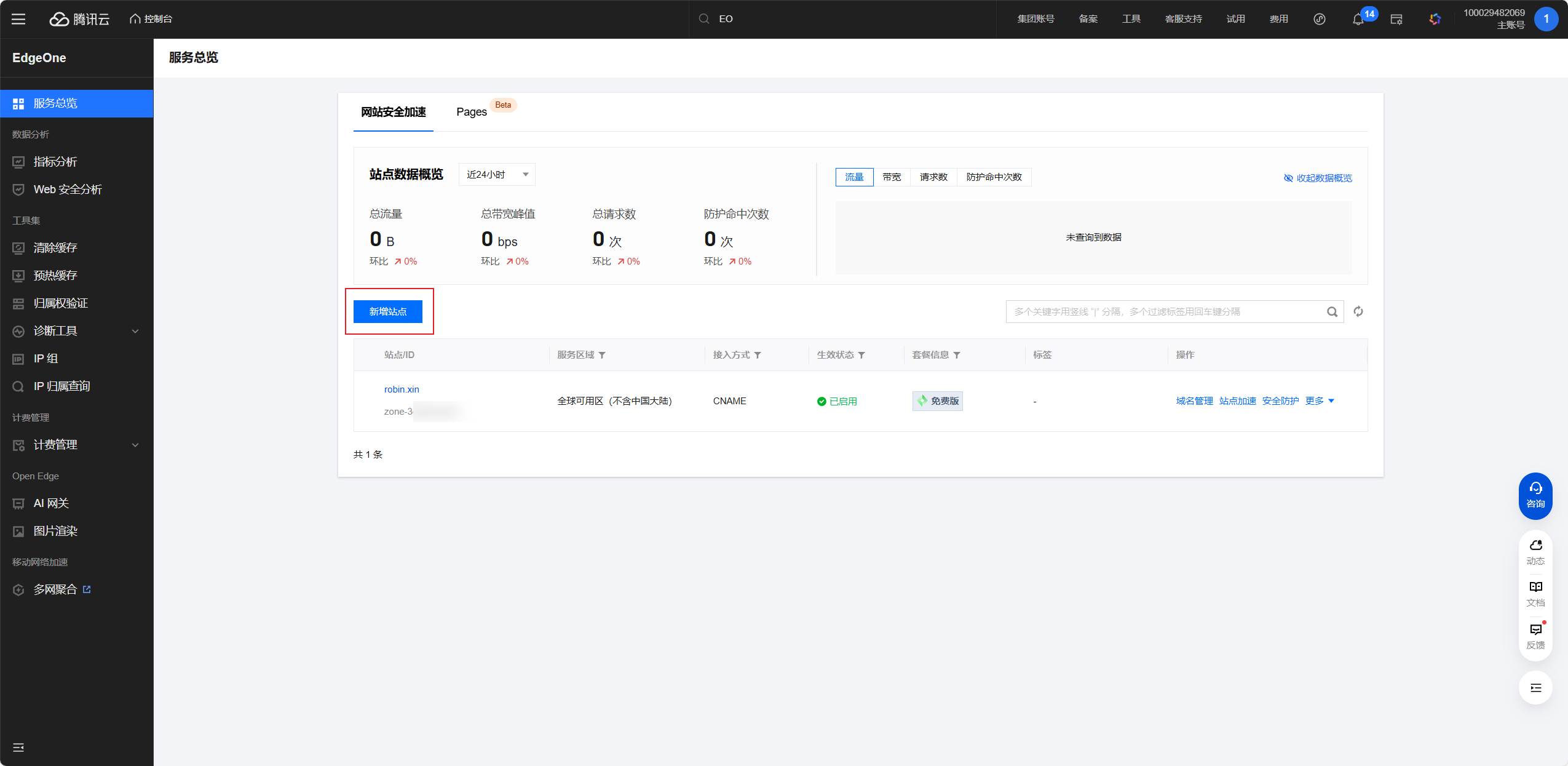1568x766 pixels.
Task: Go to the 控制台 console home
Action: 151,19
